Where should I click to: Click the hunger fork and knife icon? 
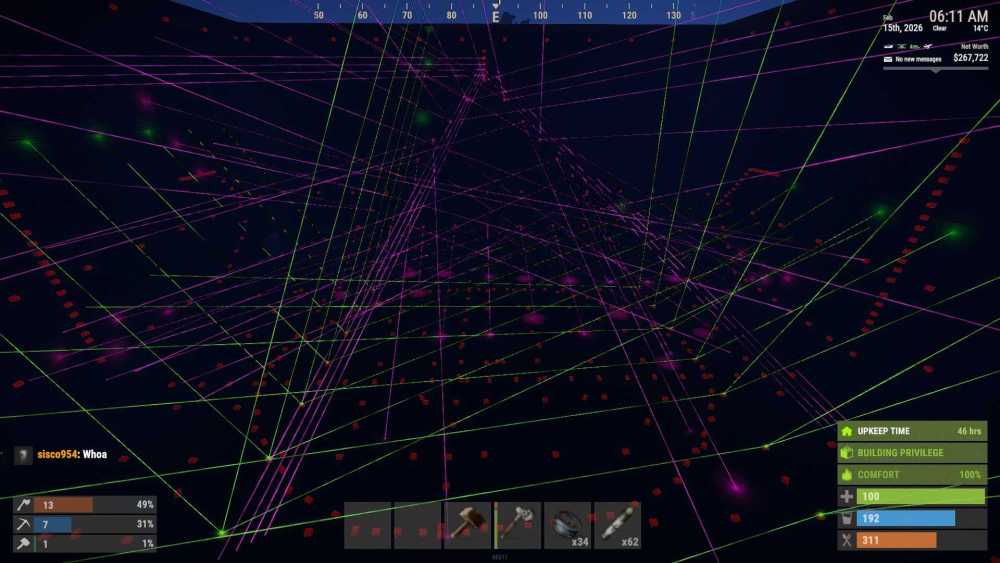point(846,541)
